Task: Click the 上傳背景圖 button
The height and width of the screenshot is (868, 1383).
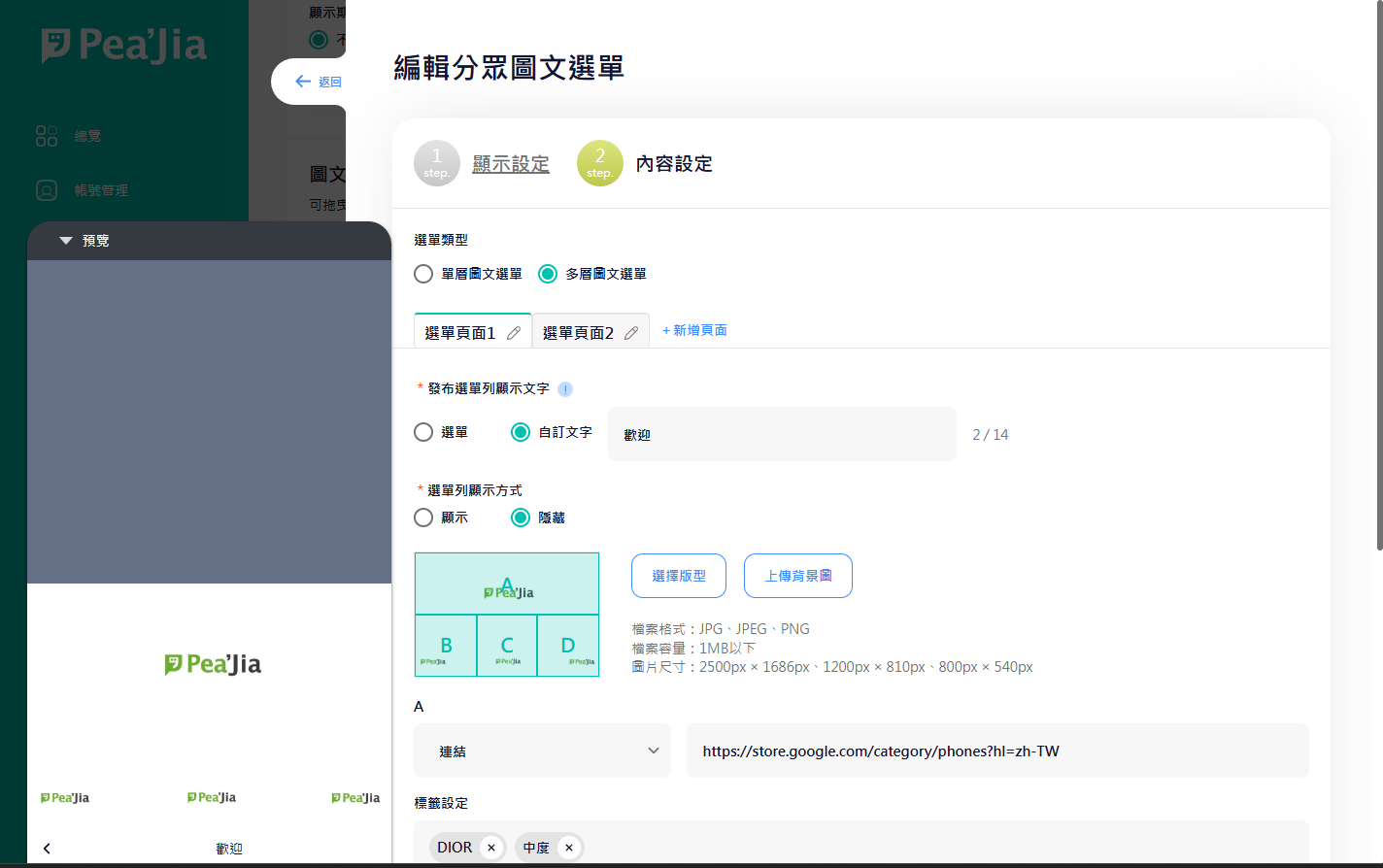Action: [x=797, y=576]
